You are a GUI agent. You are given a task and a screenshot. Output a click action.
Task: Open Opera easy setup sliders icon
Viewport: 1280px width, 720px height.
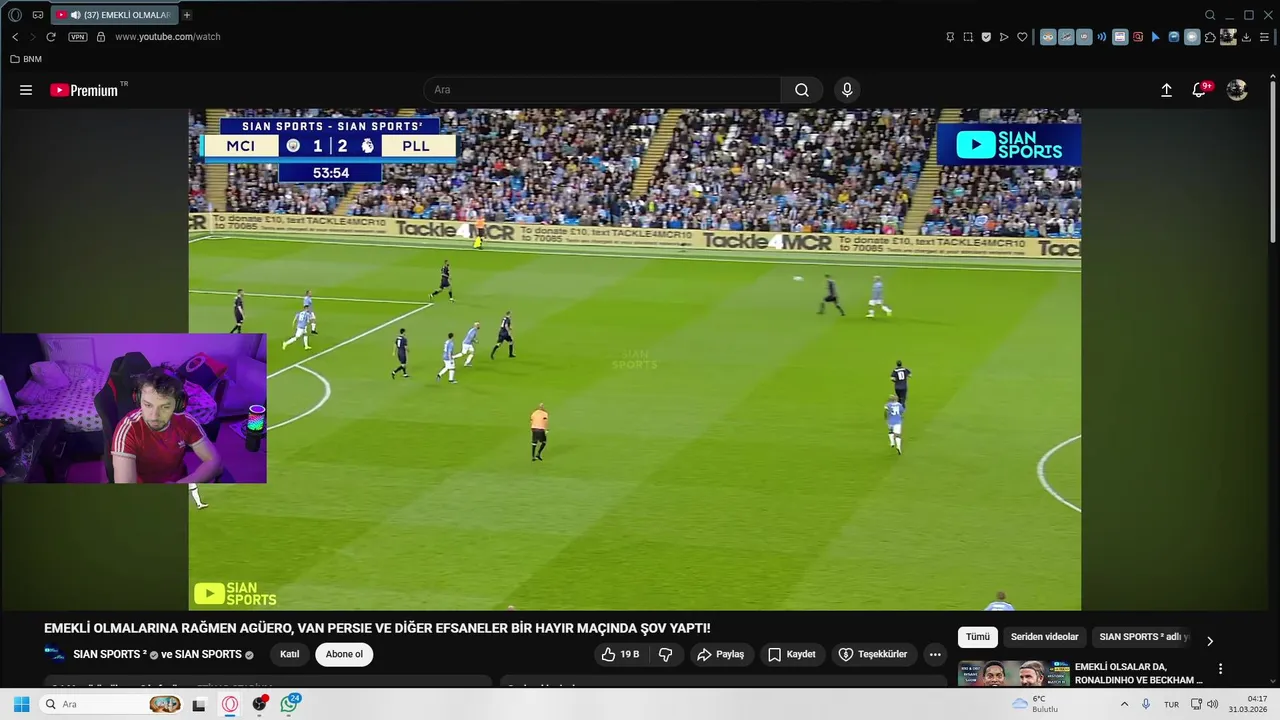pos(1264,37)
